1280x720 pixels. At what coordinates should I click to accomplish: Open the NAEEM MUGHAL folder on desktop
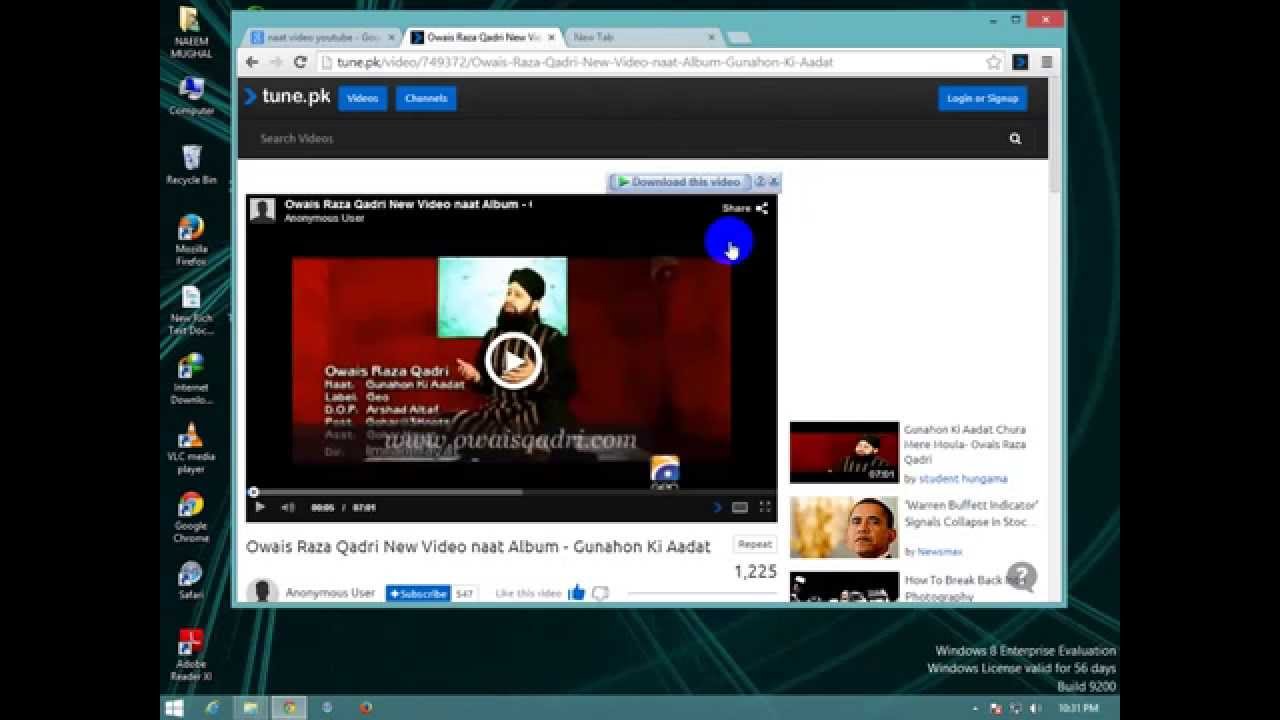191,32
